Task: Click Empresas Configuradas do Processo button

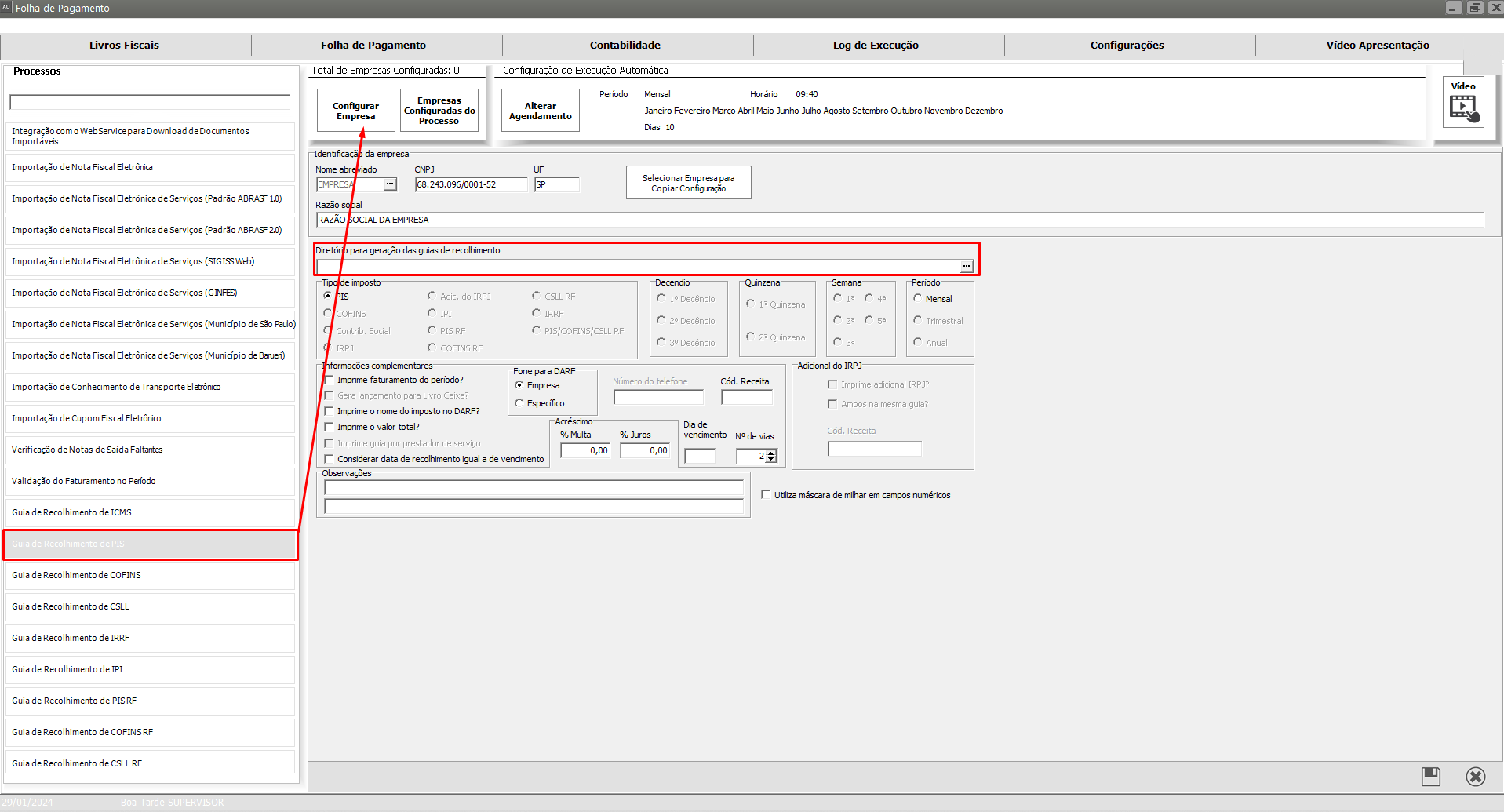Action: pos(439,111)
